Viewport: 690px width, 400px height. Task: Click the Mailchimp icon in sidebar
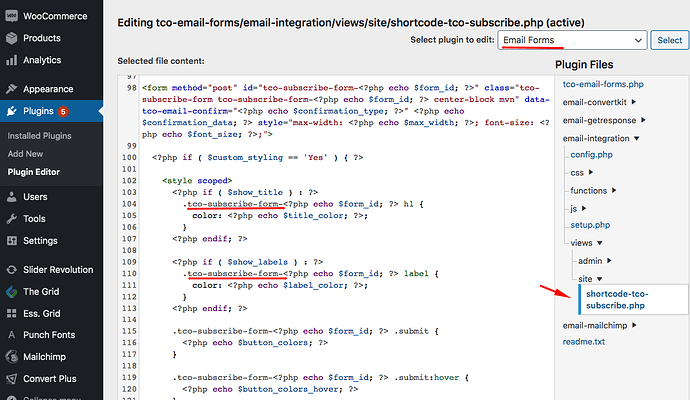pos(11,357)
